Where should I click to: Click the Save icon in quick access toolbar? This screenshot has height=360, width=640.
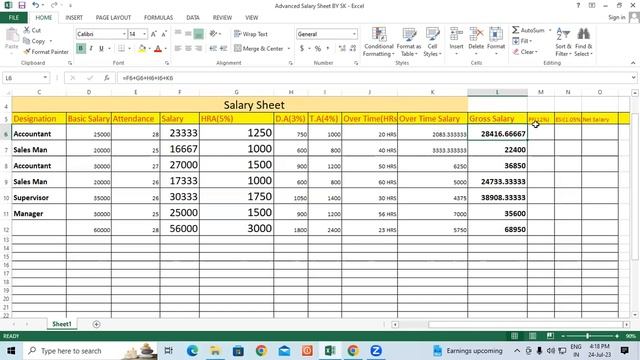click(x=22, y=5)
